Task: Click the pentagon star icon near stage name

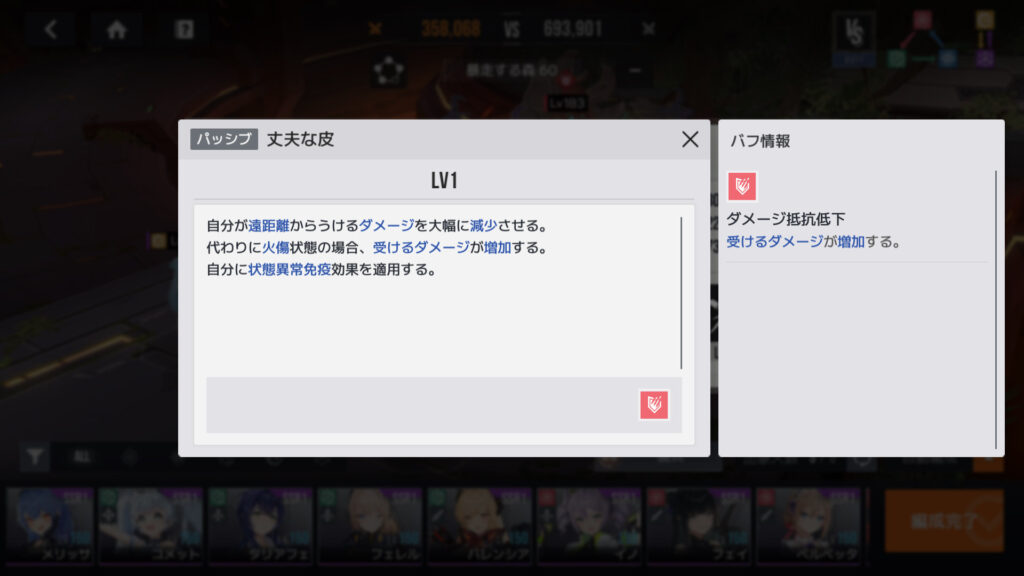Action: 389,71
